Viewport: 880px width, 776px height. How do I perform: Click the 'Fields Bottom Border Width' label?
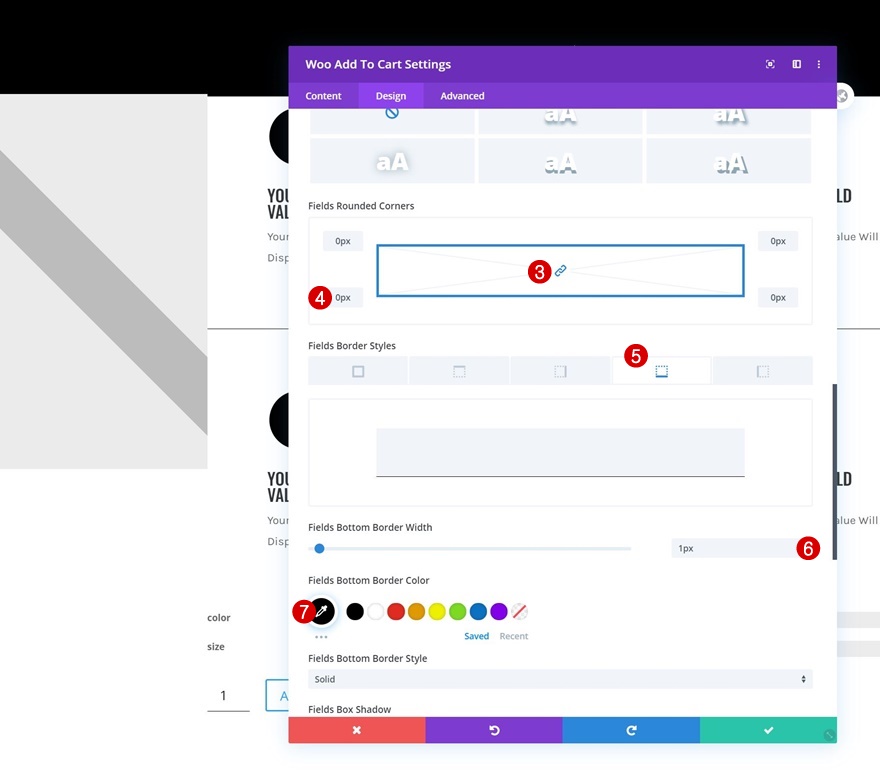(x=370, y=527)
